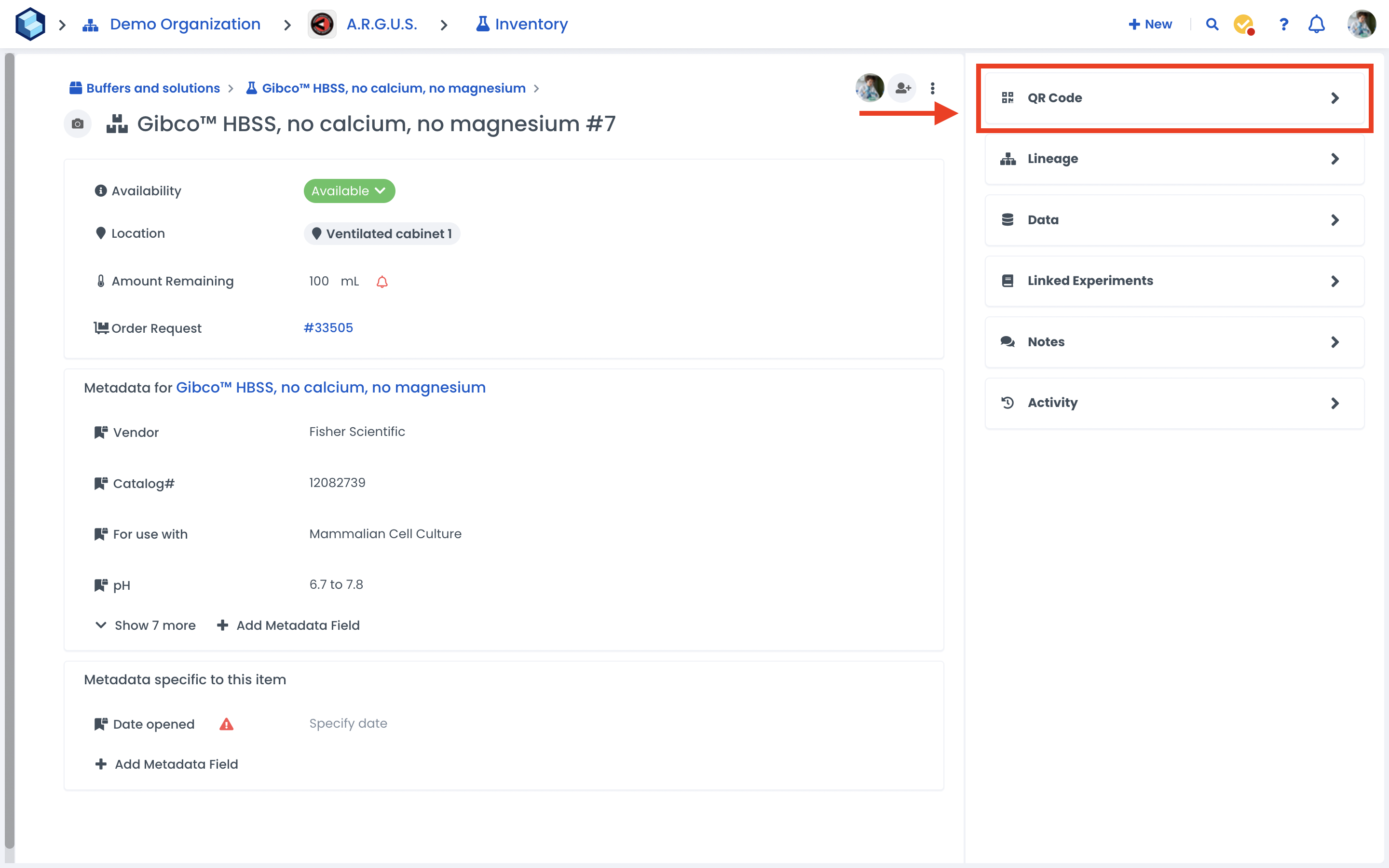
Task: Open the Activity section
Action: [1174, 403]
